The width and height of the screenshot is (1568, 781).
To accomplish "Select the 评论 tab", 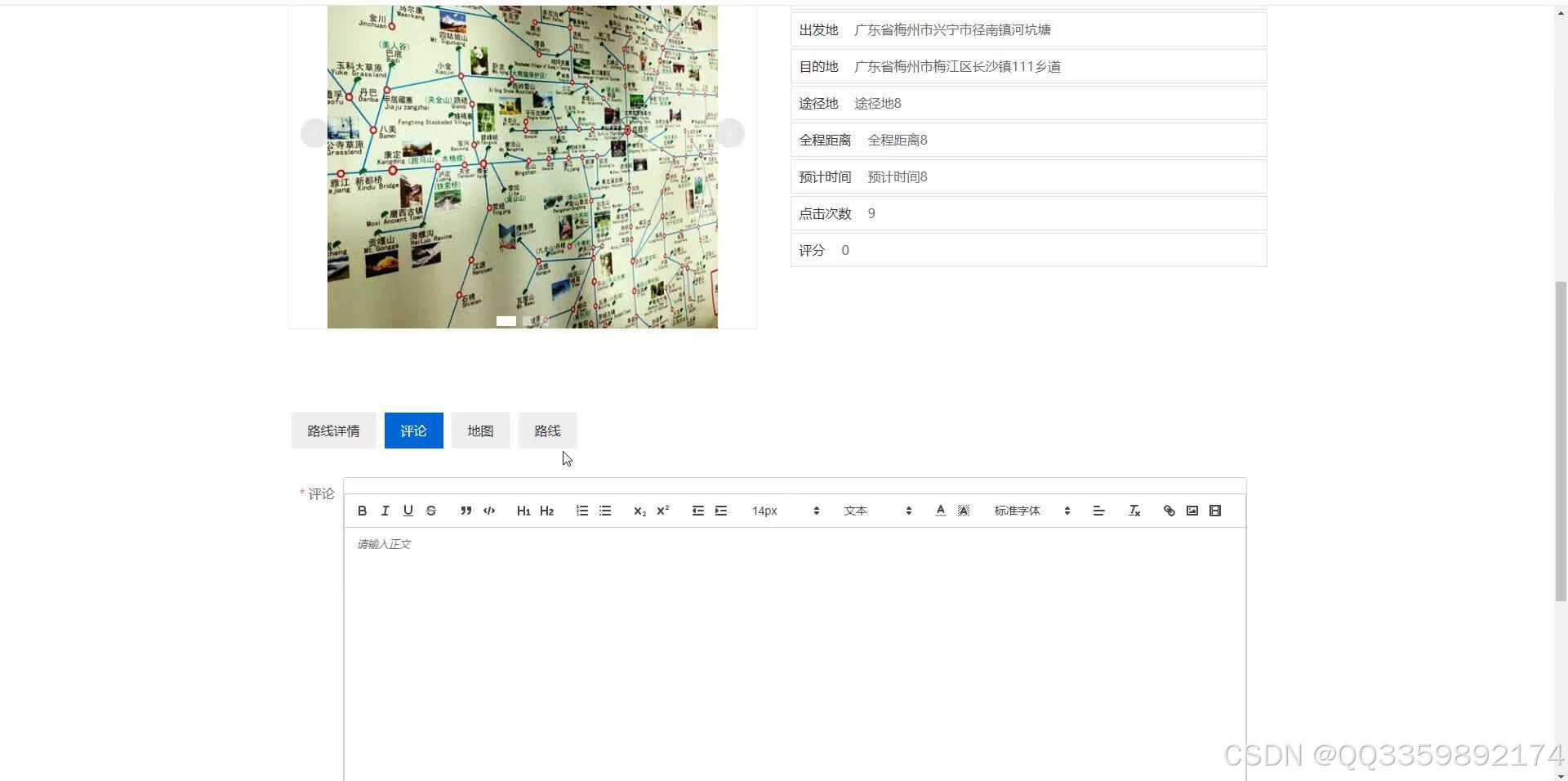I will click(413, 431).
